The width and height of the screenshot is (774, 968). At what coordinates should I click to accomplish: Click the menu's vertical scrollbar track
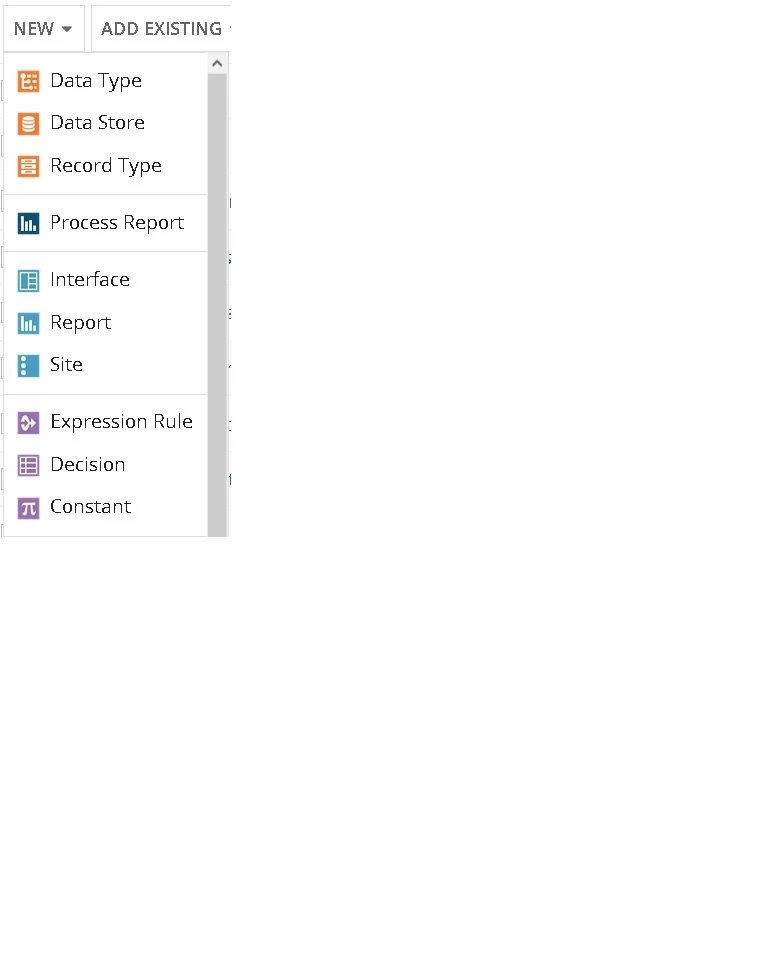(x=217, y=305)
